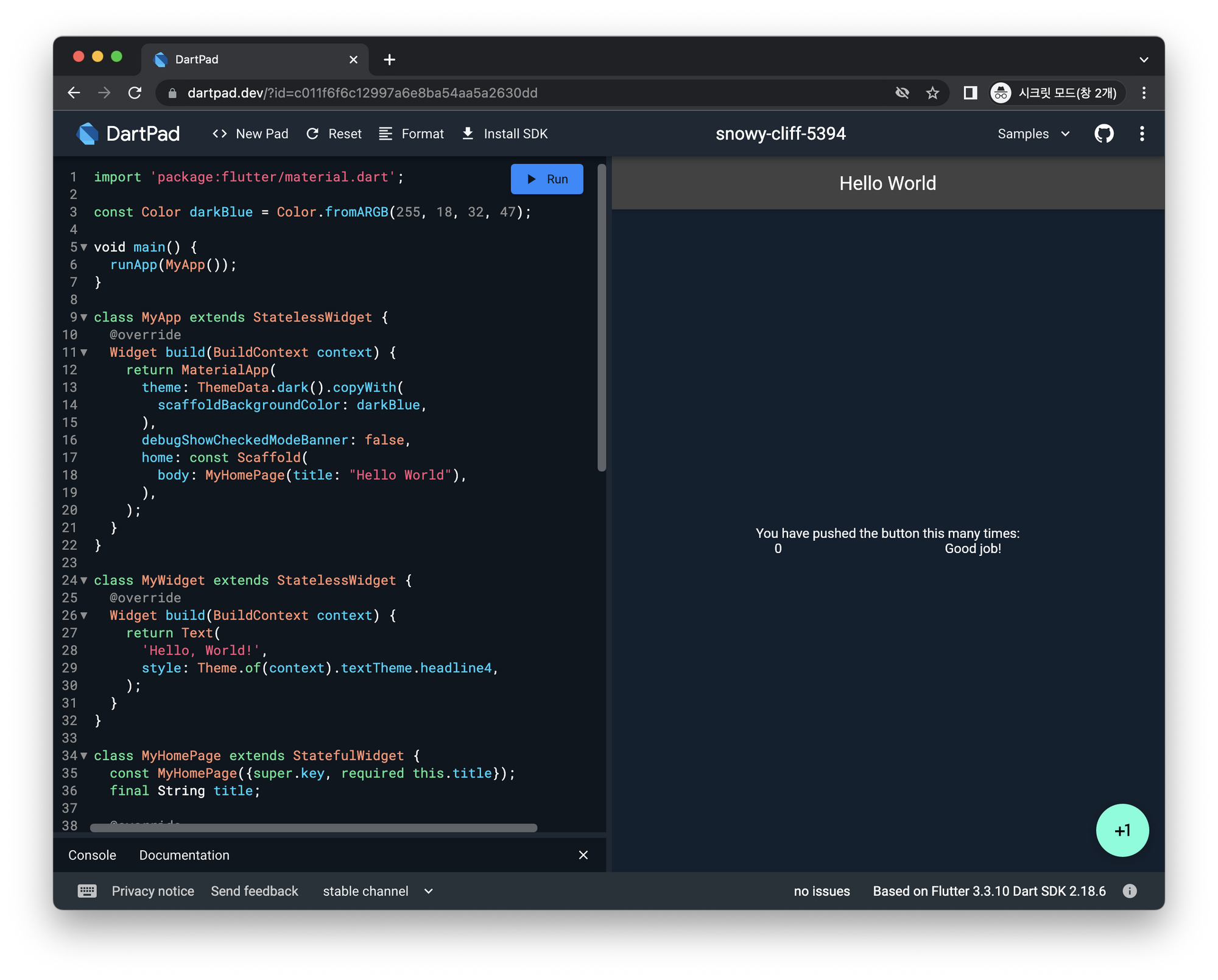Click the editor horizontal scrollbar
Screen dimensions: 1218x980
313,828
